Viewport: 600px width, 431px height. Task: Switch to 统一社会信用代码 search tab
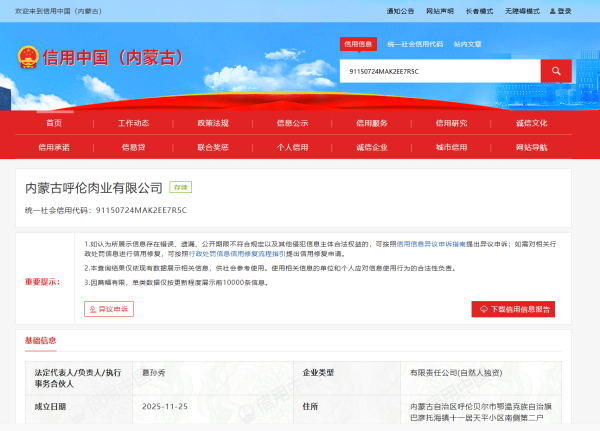[x=414, y=44]
